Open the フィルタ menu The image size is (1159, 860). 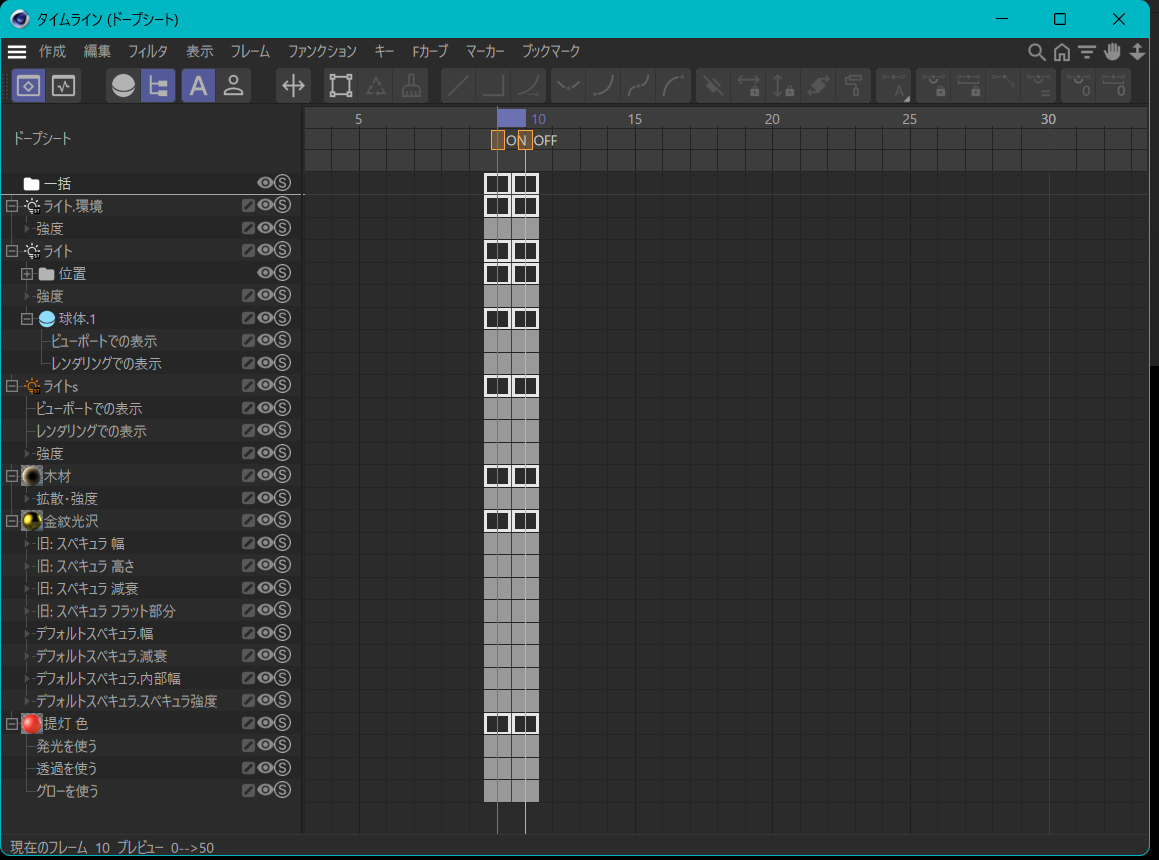[148, 51]
